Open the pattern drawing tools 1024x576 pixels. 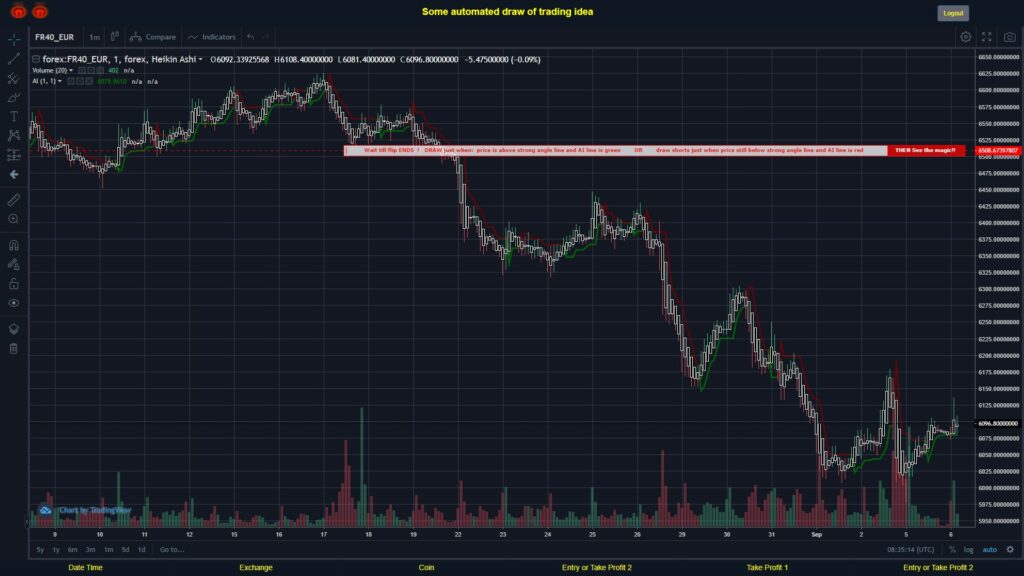pos(14,135)
